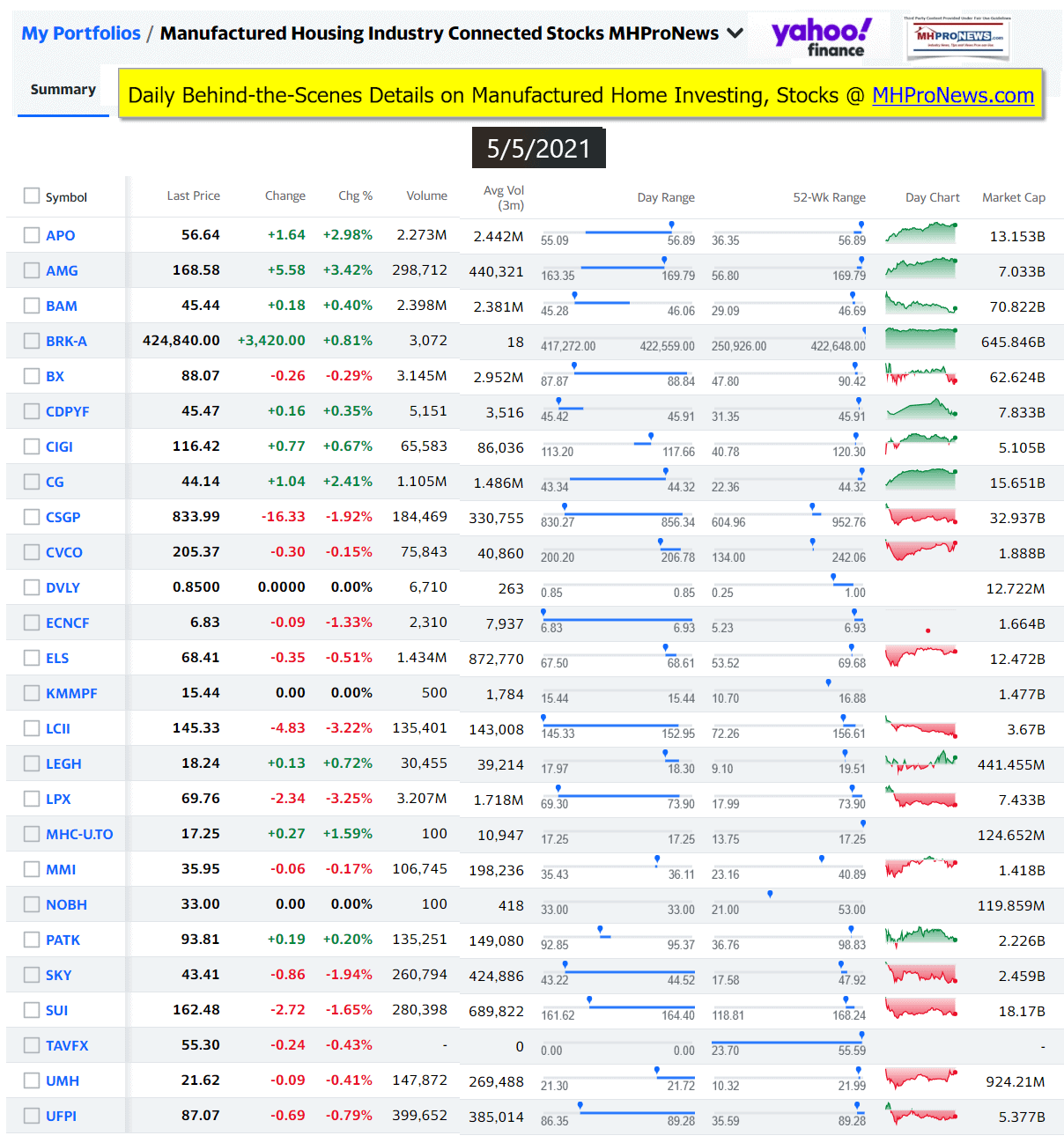Switch to the Summary tab

[x=63, y=90]
